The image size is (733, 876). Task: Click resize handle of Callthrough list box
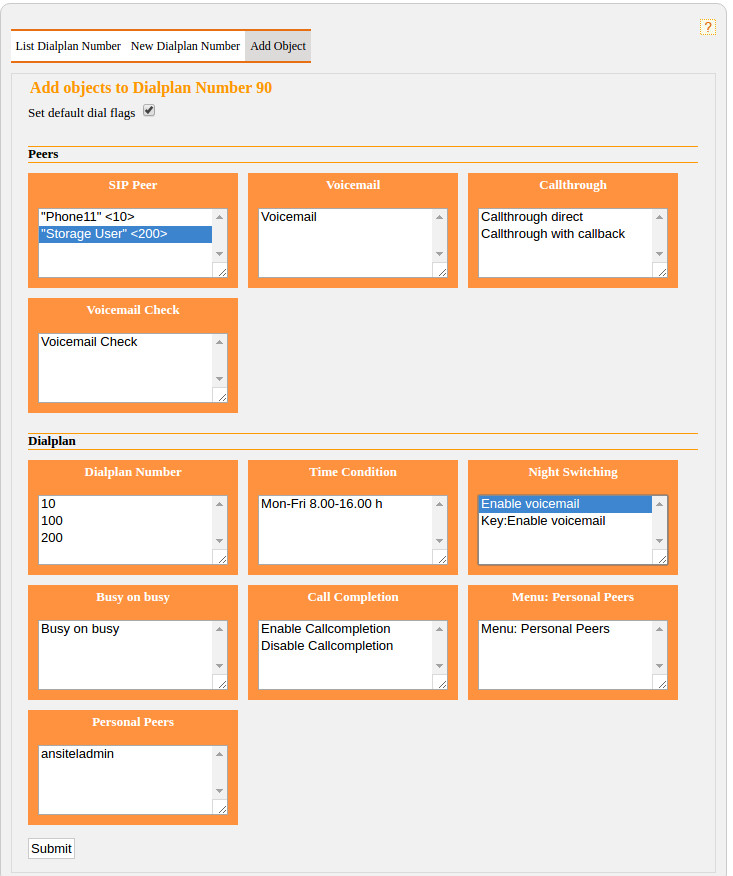660,270
